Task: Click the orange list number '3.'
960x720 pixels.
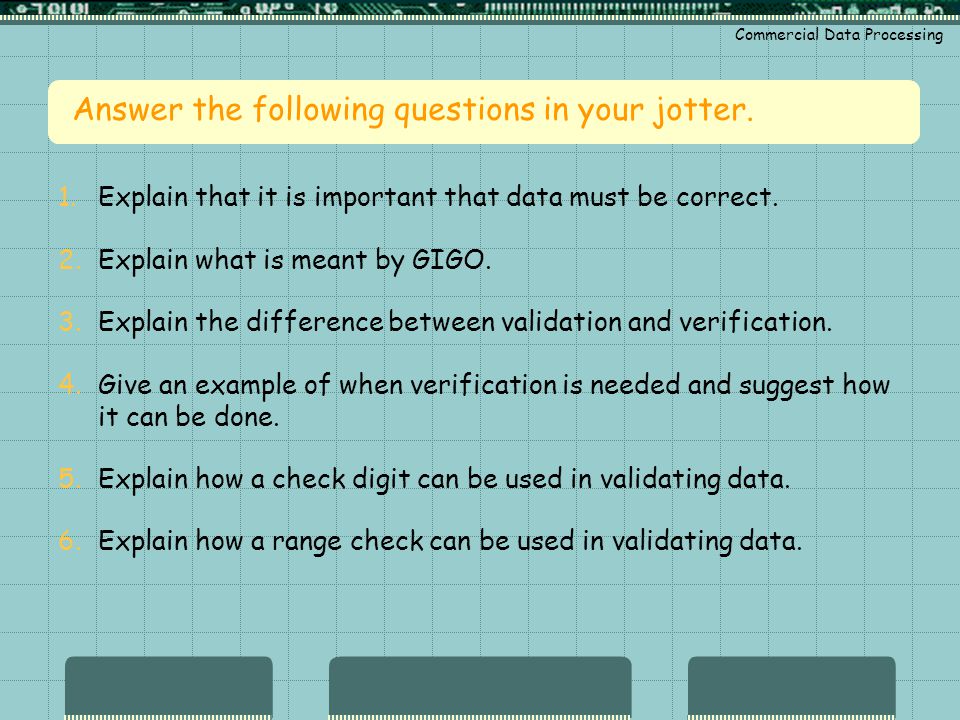Action: [70, 322]
